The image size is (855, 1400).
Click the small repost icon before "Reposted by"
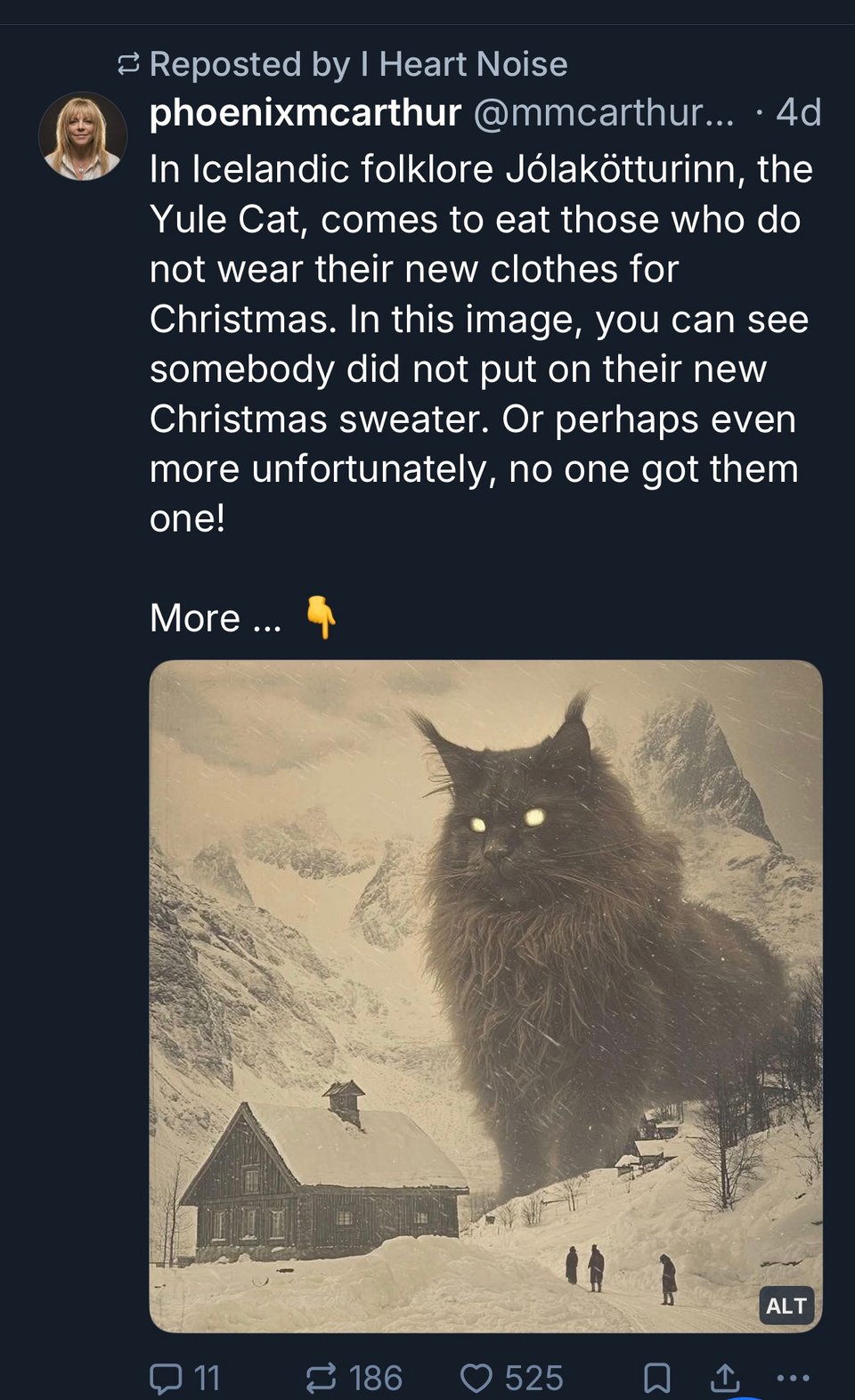coord(128,64)
